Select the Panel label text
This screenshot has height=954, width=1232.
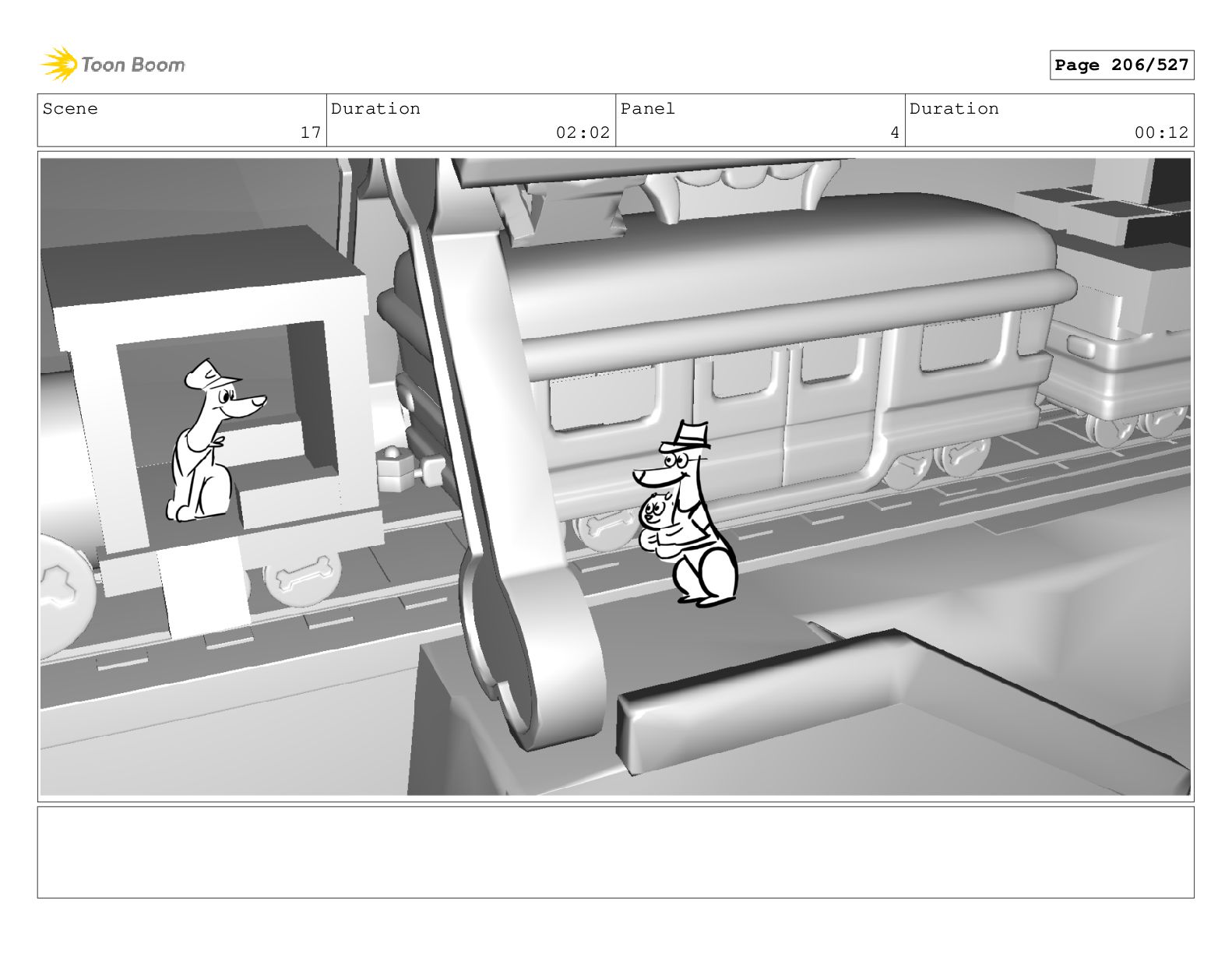point(648,109)
